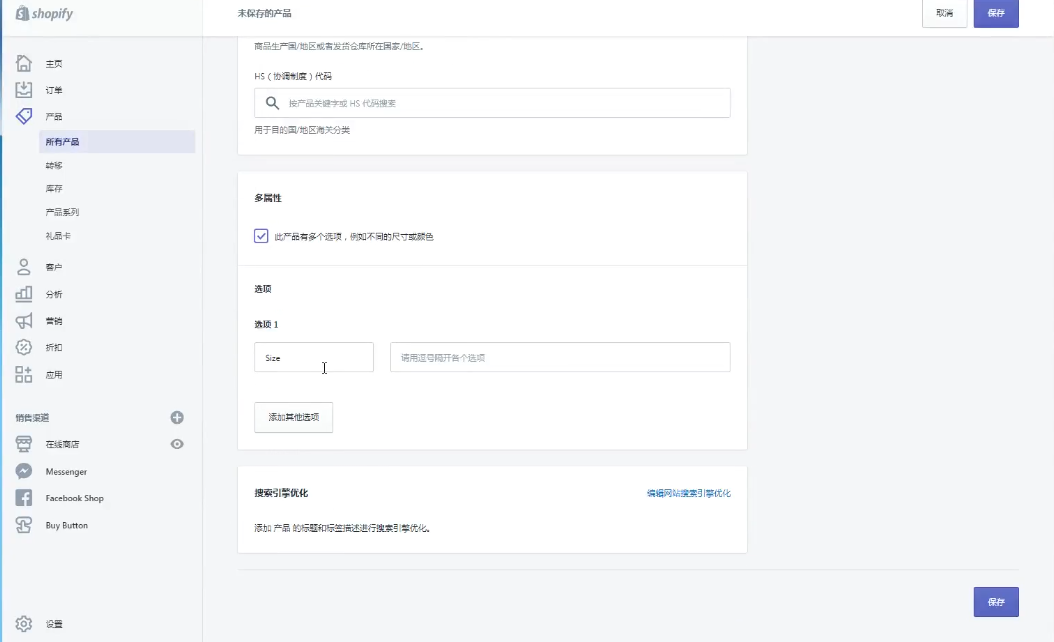Click the eye icon beside Online Store (在线商店)
Viewport: 1054px width, 642px height.
(177, 444)
